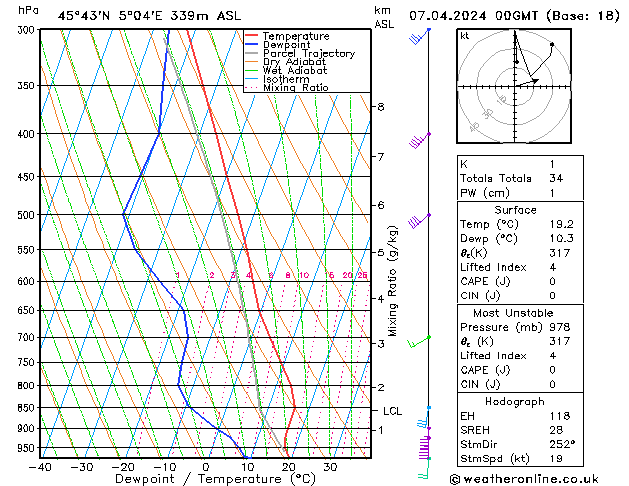
Task: Click the red line sample beside Temperature legend
Action: [x=252, y=35]
